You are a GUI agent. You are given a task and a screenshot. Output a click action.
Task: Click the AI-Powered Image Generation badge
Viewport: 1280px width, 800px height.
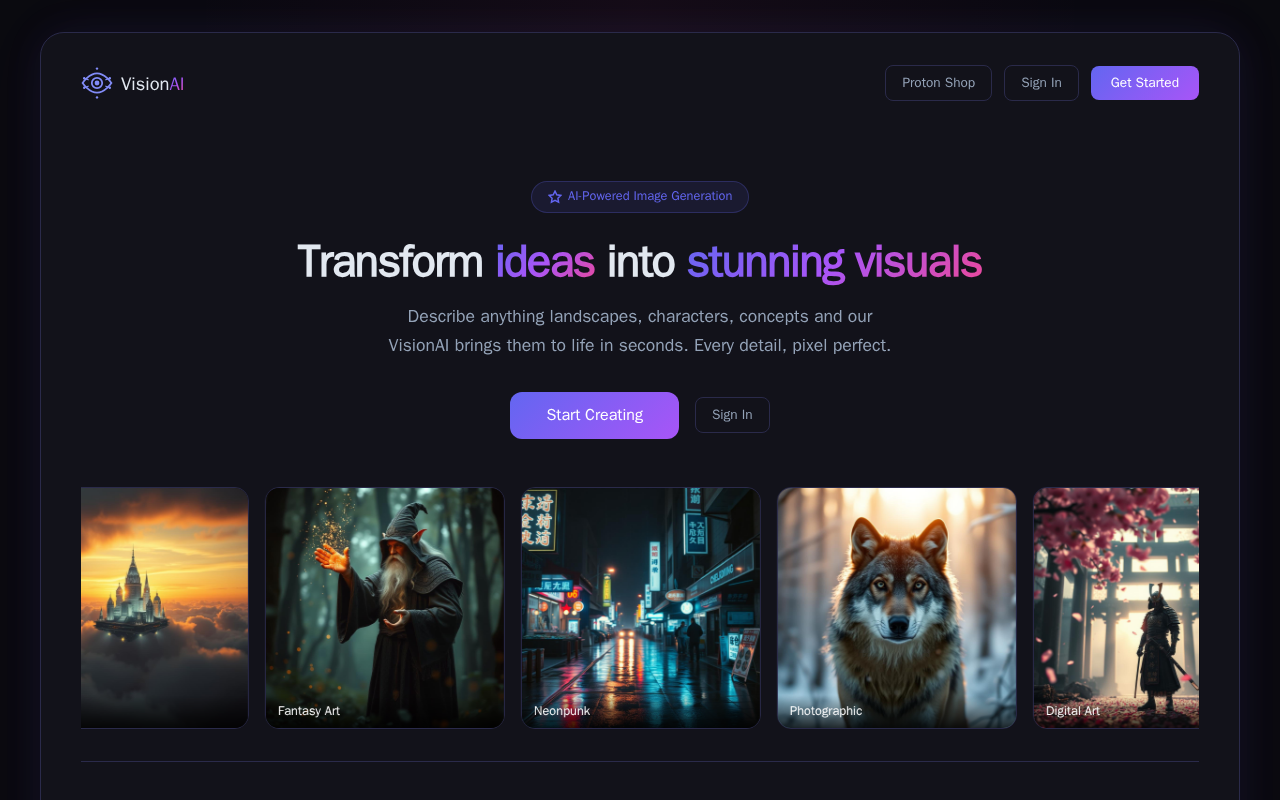[x=640, y=197]
